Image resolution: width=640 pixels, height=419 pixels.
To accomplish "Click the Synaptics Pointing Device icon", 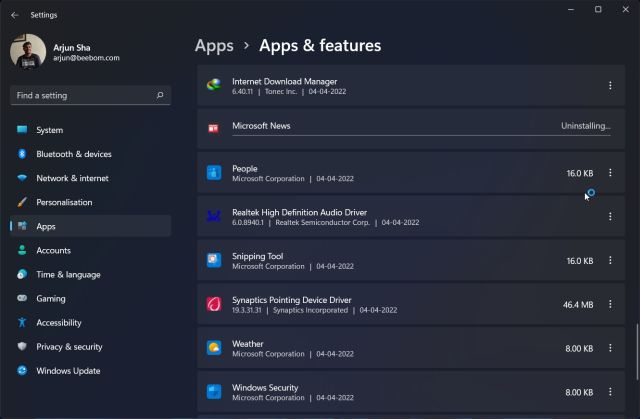I will coord(213,304).
